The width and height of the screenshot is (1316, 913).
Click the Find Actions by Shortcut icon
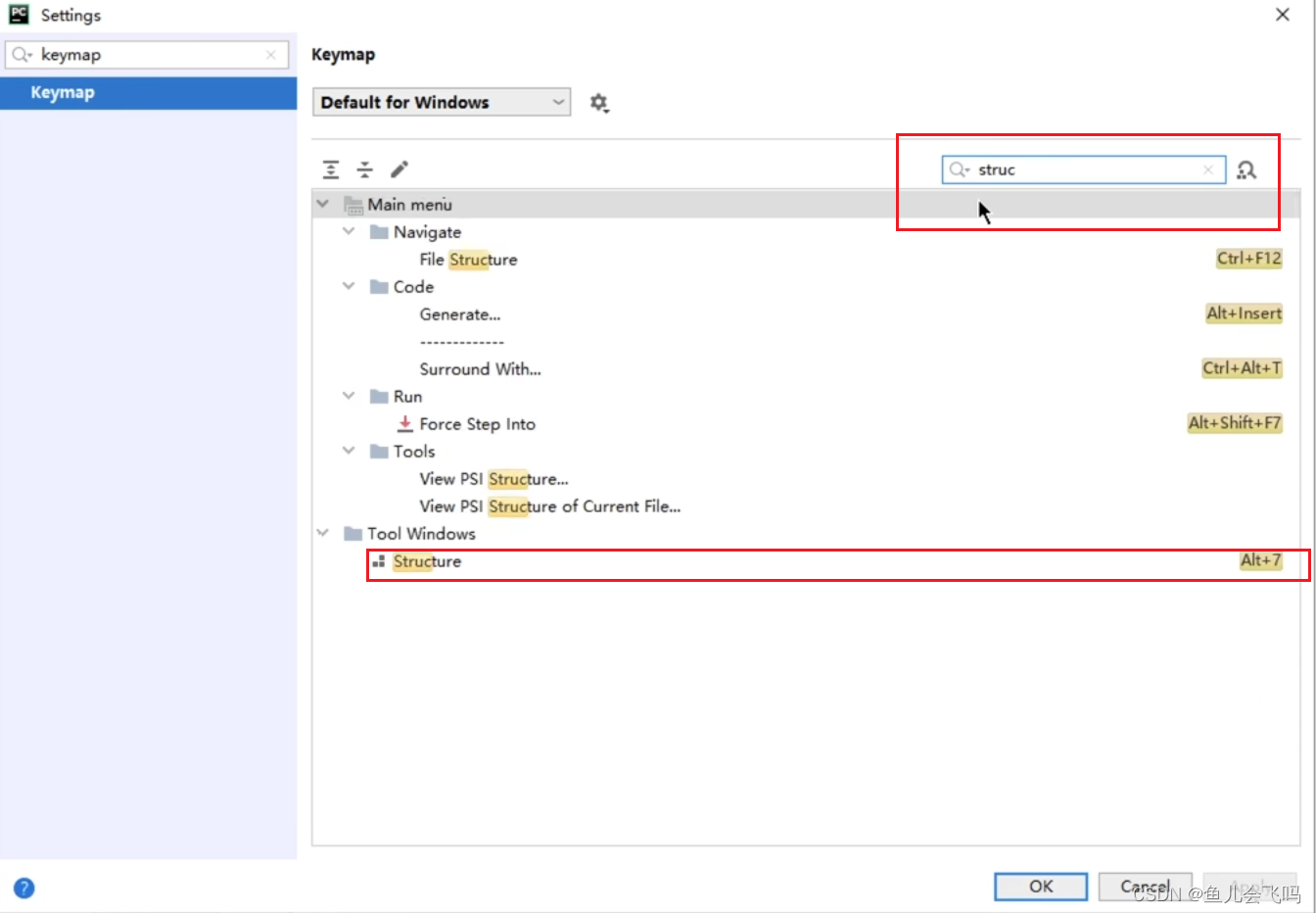1246,170
